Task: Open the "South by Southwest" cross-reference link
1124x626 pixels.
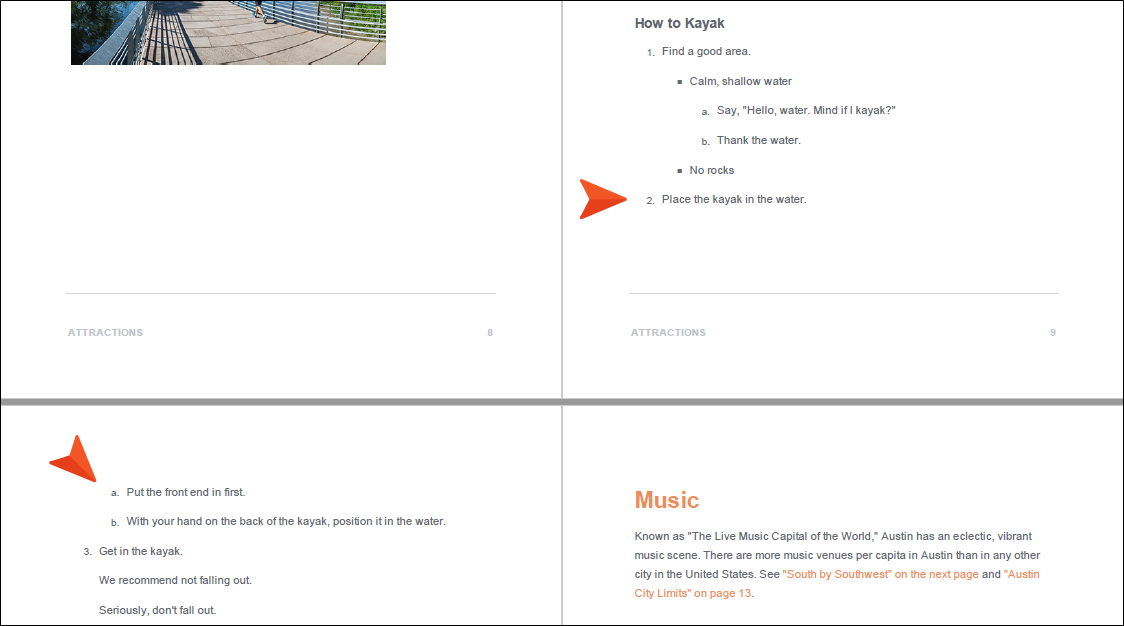Action: click(x=880, y=575)
